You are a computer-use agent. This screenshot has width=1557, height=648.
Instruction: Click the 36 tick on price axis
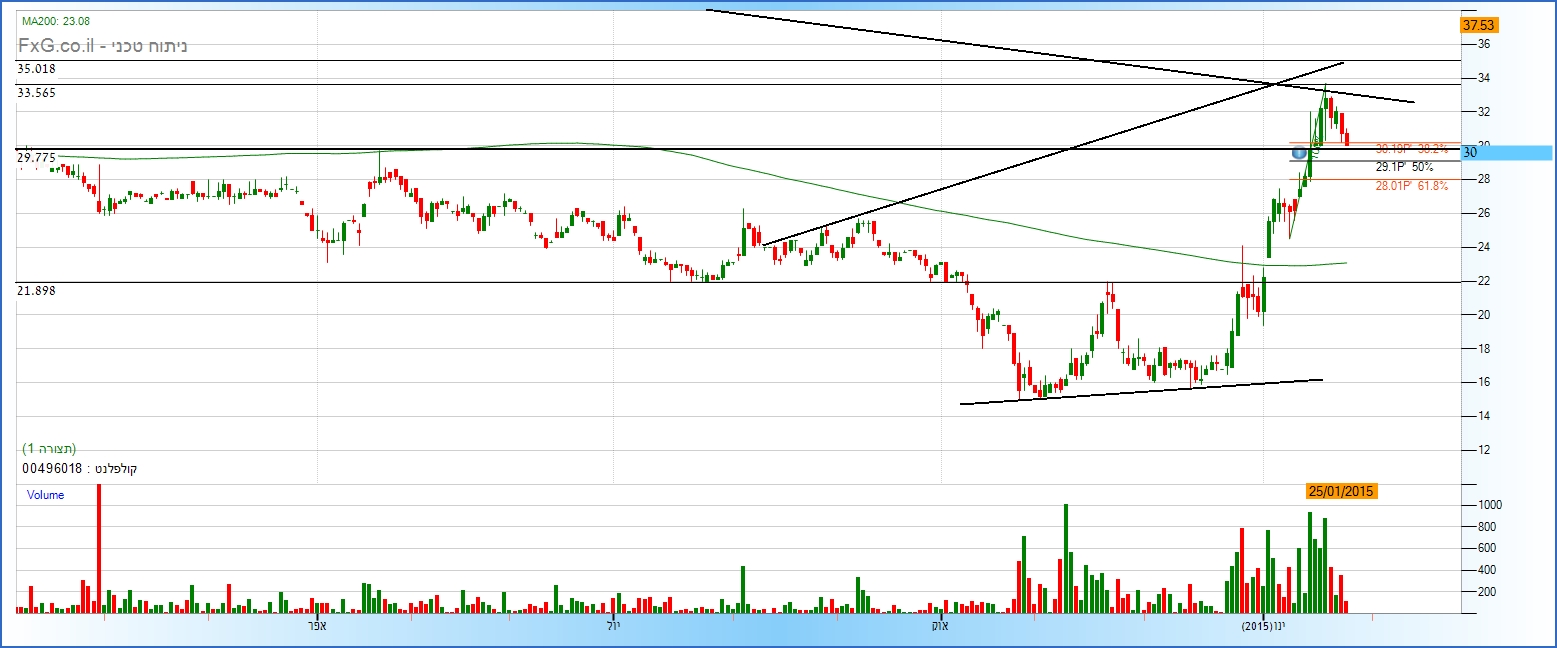[1484, 44]
